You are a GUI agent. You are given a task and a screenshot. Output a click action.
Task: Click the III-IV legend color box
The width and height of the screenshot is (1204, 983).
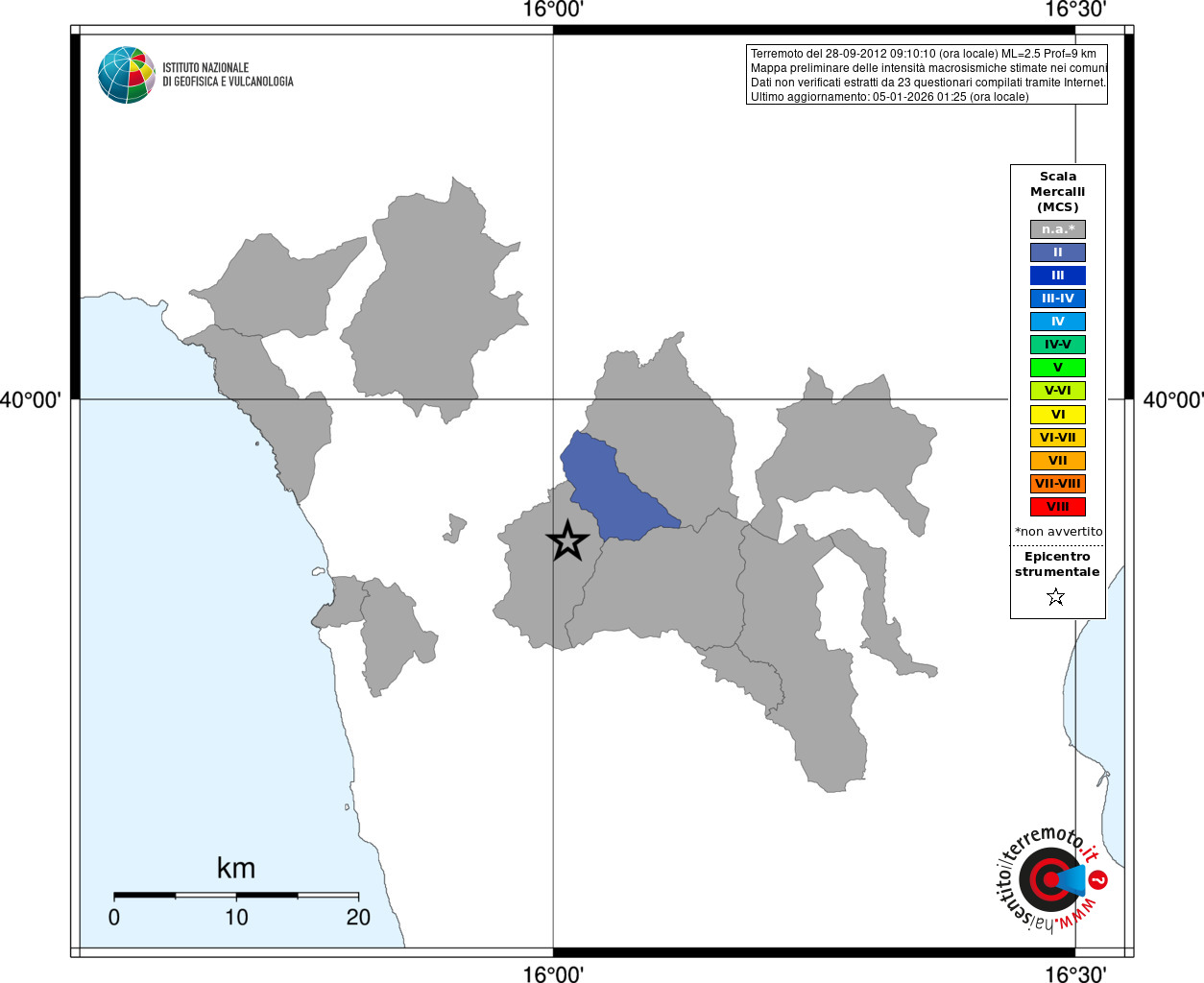tap(1058, 299)
